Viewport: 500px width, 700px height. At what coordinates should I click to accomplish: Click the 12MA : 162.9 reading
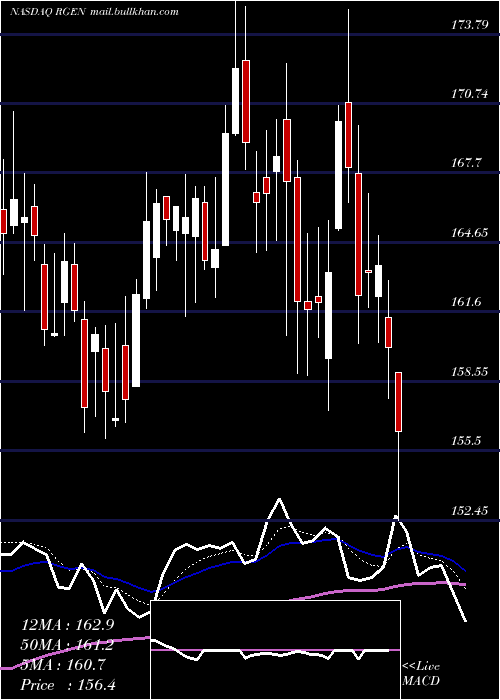pyautogui.click(x=67, y=625)
